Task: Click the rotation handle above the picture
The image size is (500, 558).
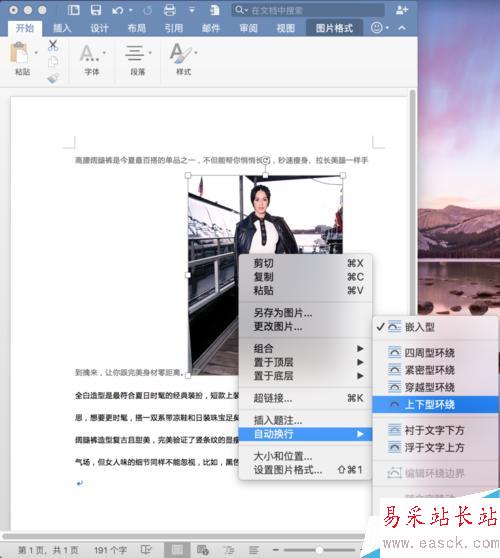Action: [x=265, y=160]
